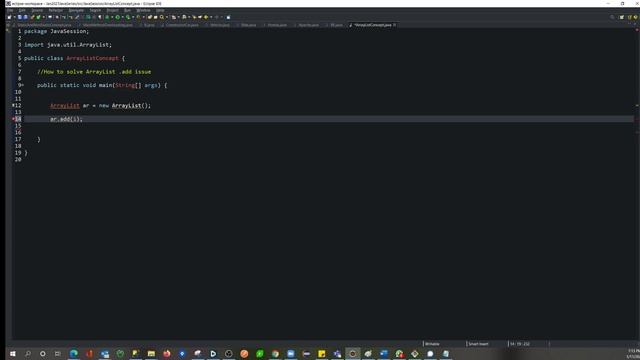Screen dimensions: 640x360
Task: Click the New file toolbar icon
Action: 9,17
